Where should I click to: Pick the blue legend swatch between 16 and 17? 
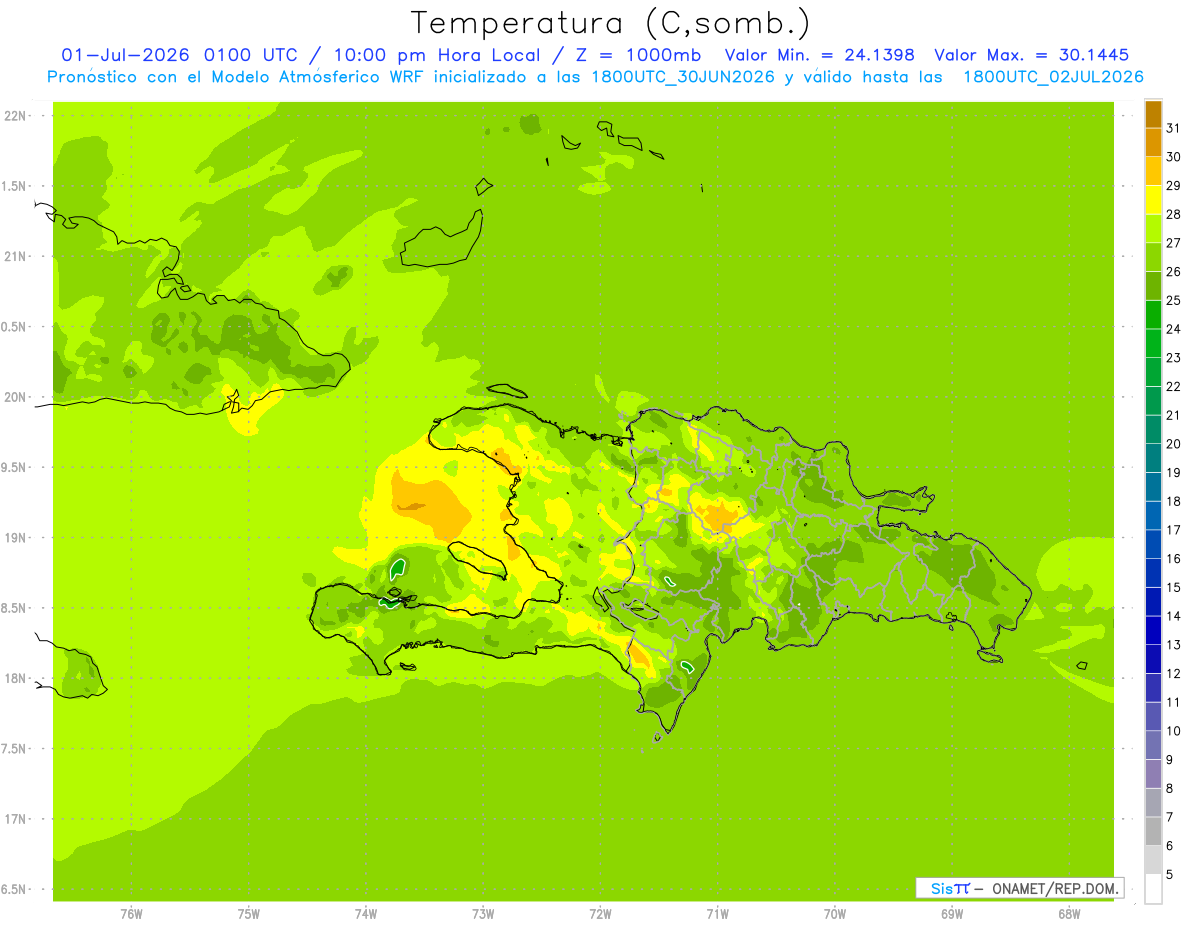1153,545
